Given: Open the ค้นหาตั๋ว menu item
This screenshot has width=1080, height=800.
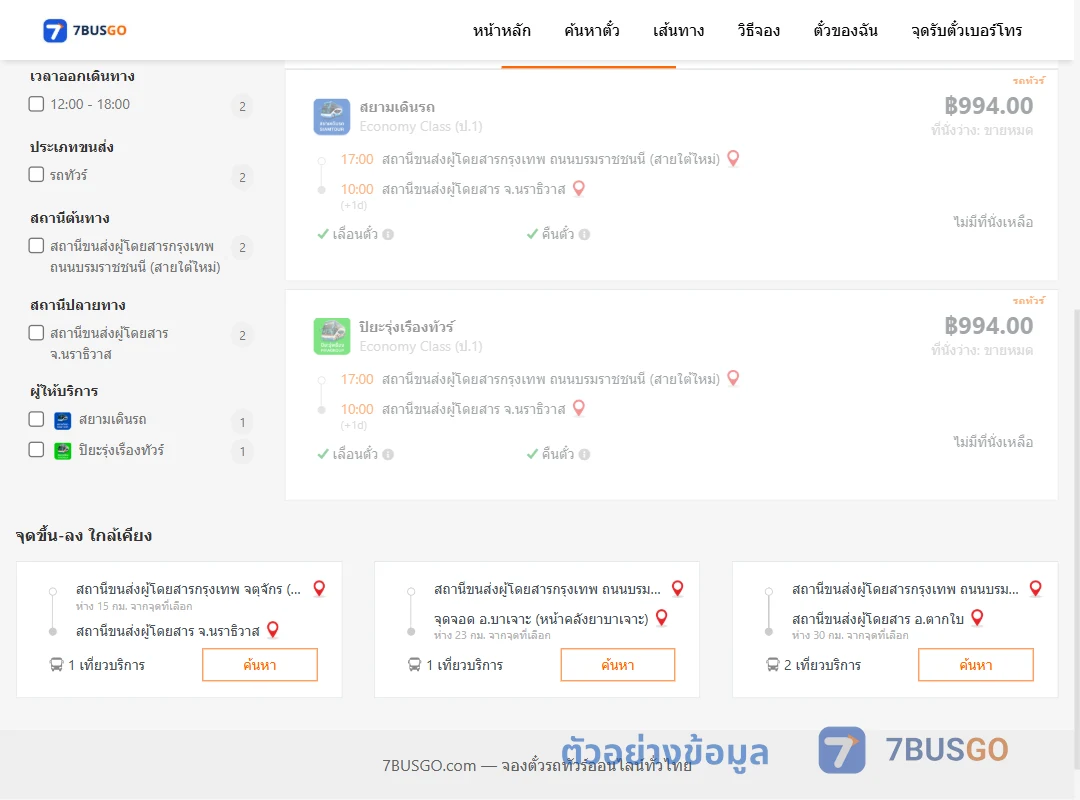Looking at the screenshot, I should click(x=592, y=30).
